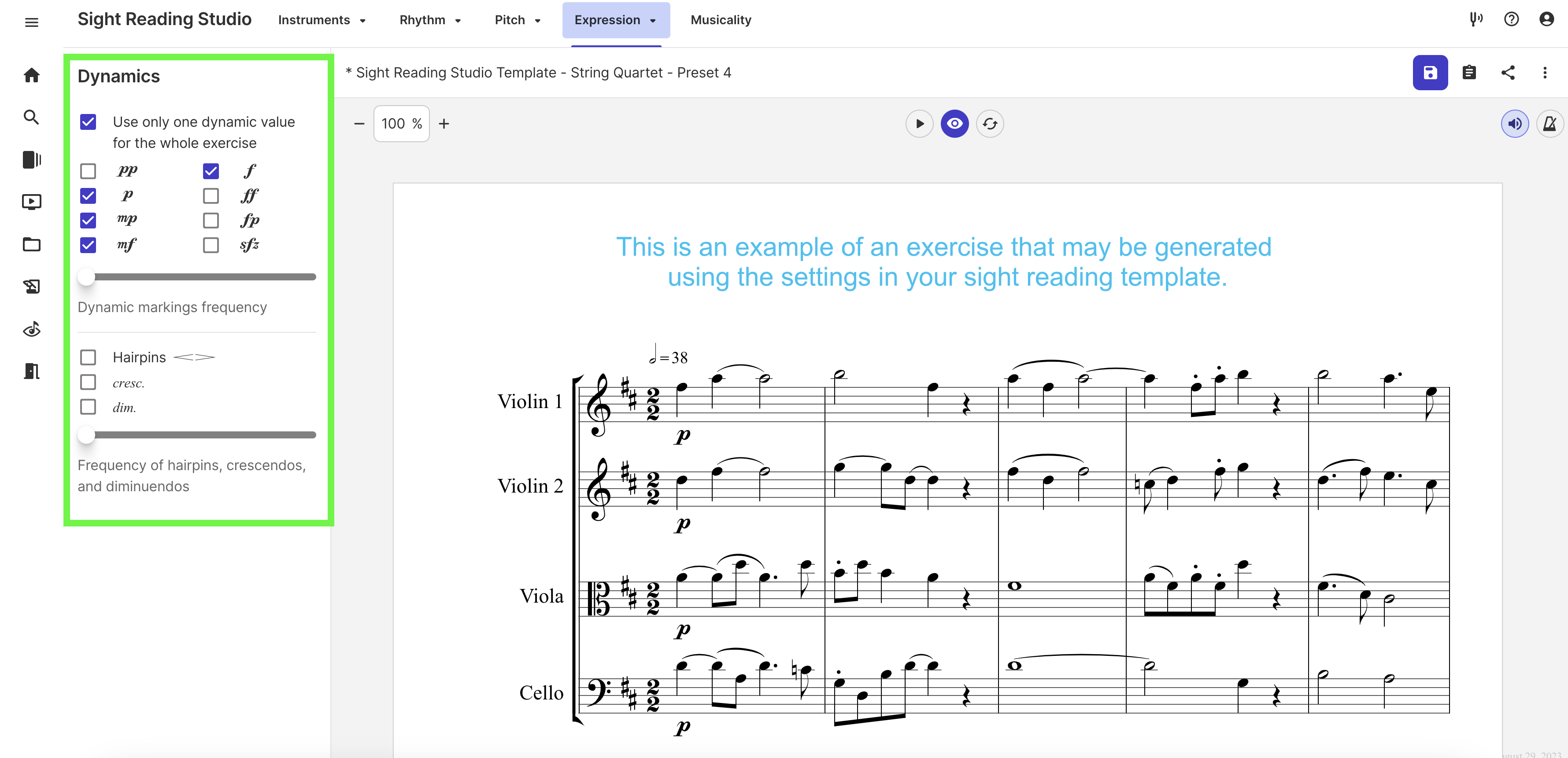1568x758 pixels.
Task: Disable the mp dynamic checkbox
Action: pyautogui.click(x=88, y=220)
